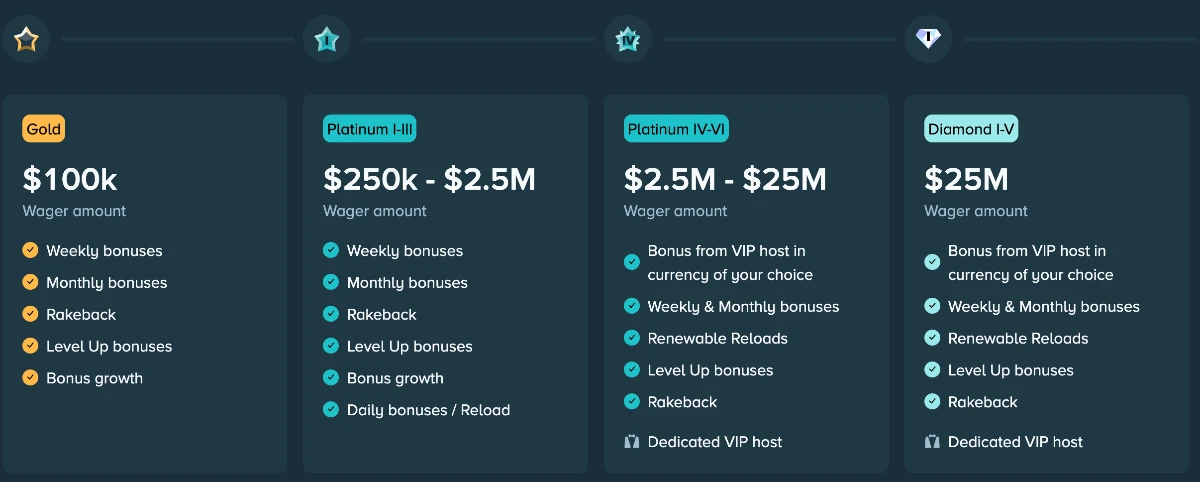Click the $250k - $2.5M wager amount
This screenshot has width=1200, height=482.
click(429, 180)
